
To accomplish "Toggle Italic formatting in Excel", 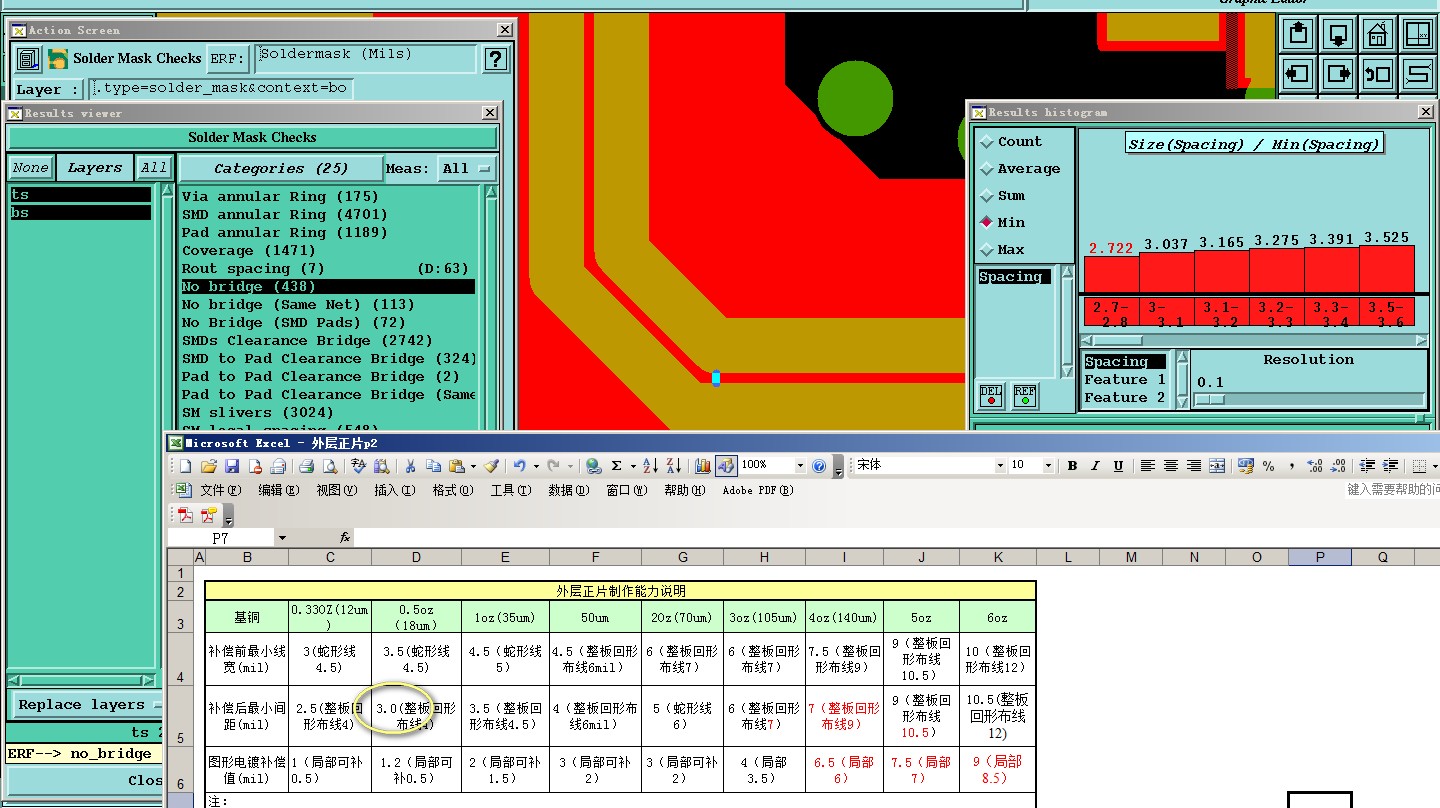I will 1095,466.
